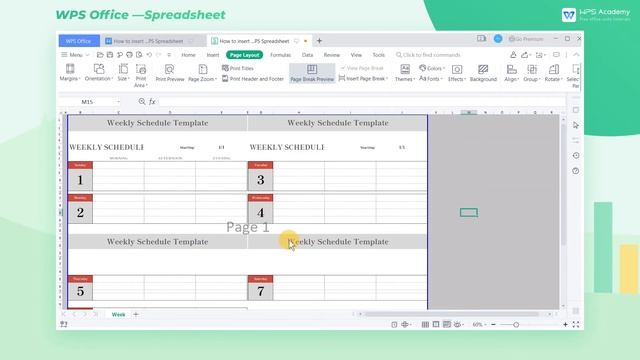Viewport: 640px width, 360px height.
Task: Switch to Normal view in status bar
Action: pyautogui.click(x=425, y=324)
